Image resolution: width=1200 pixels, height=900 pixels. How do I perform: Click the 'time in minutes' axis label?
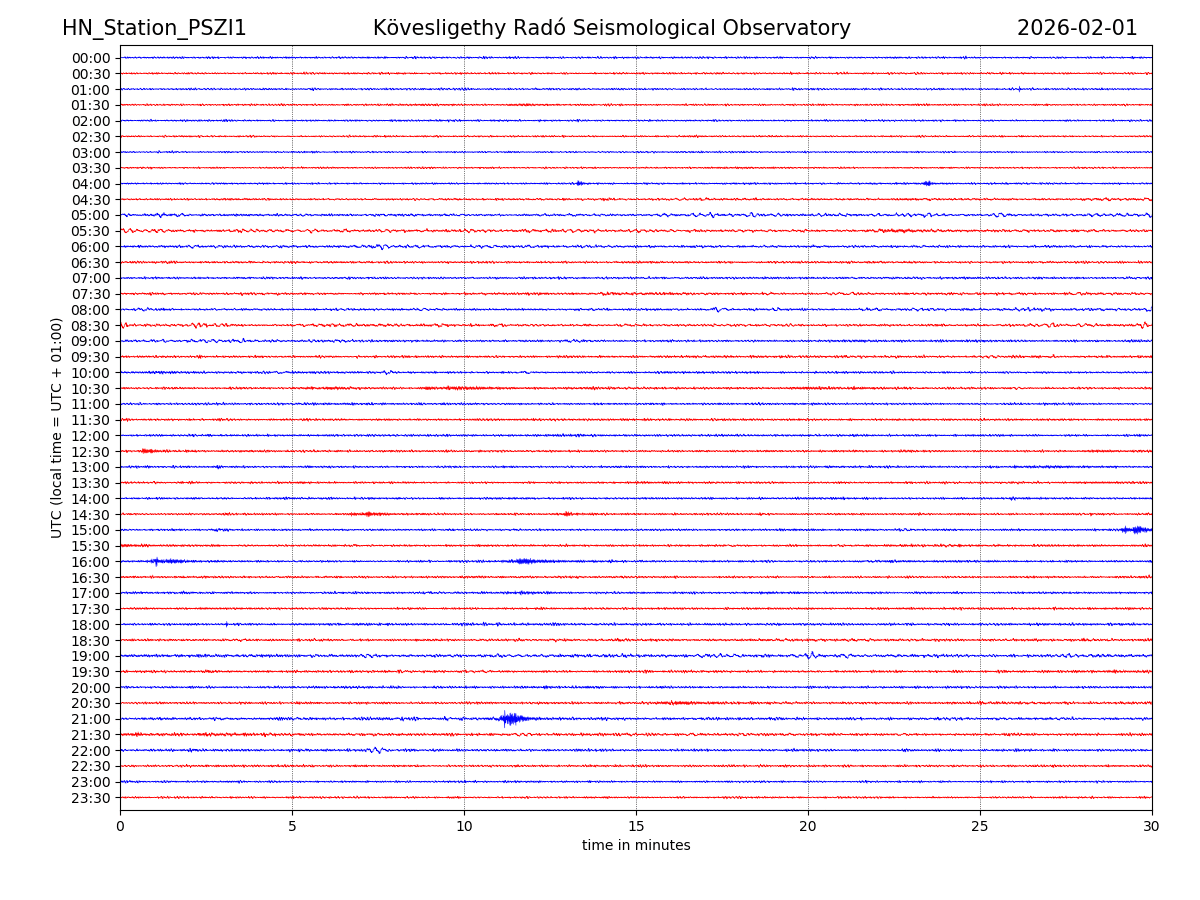click(636, 846)
